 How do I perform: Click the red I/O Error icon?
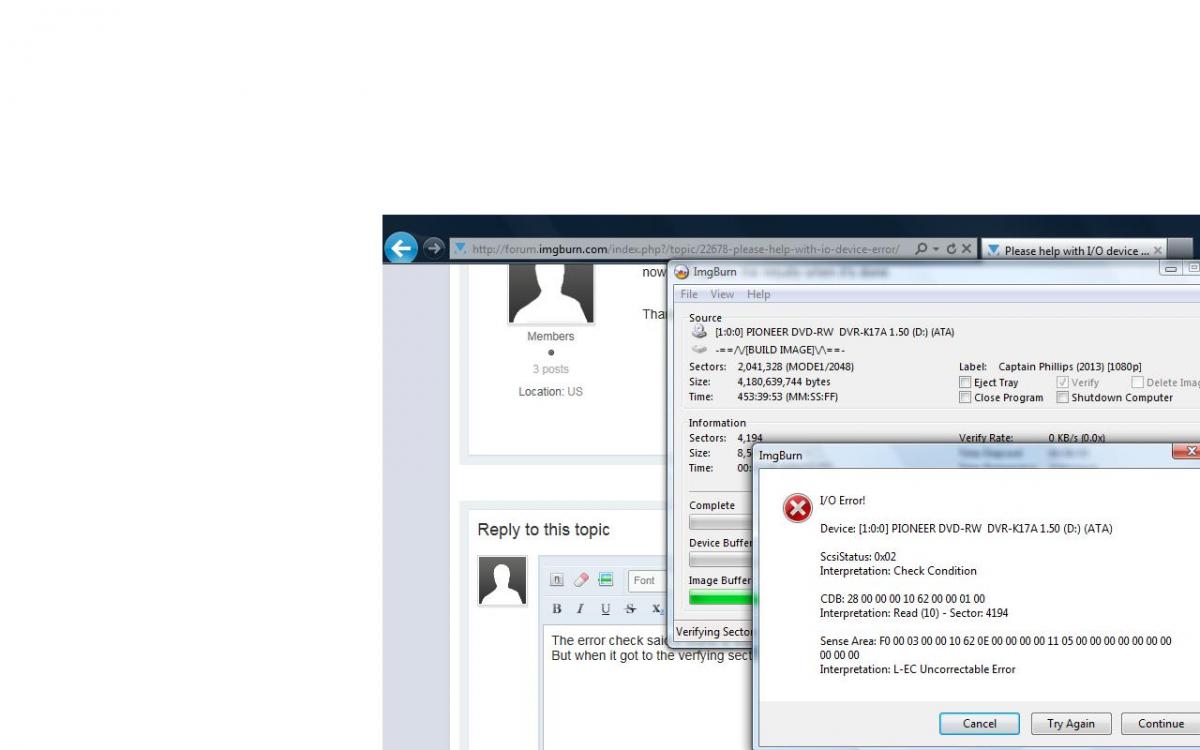coord(797,509)
